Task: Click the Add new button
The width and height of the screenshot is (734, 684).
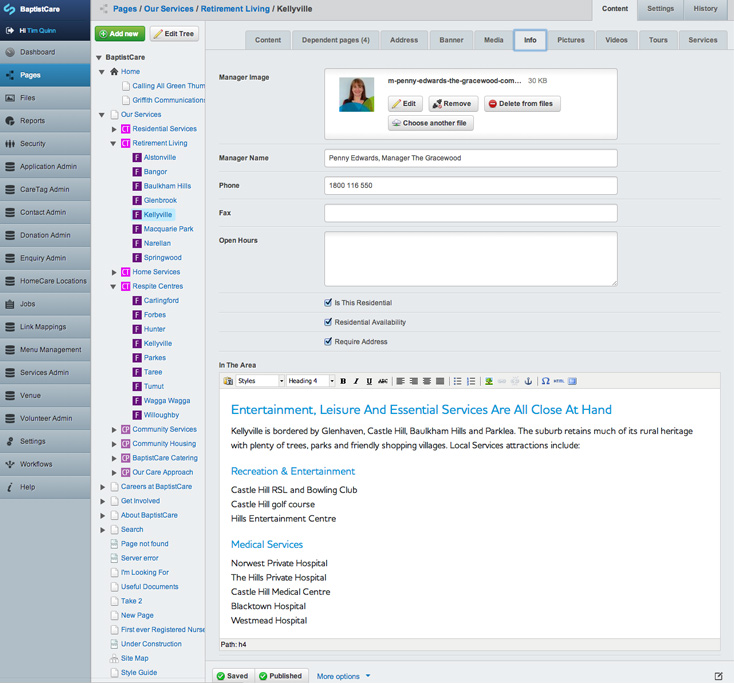Action: pos(119,34)
